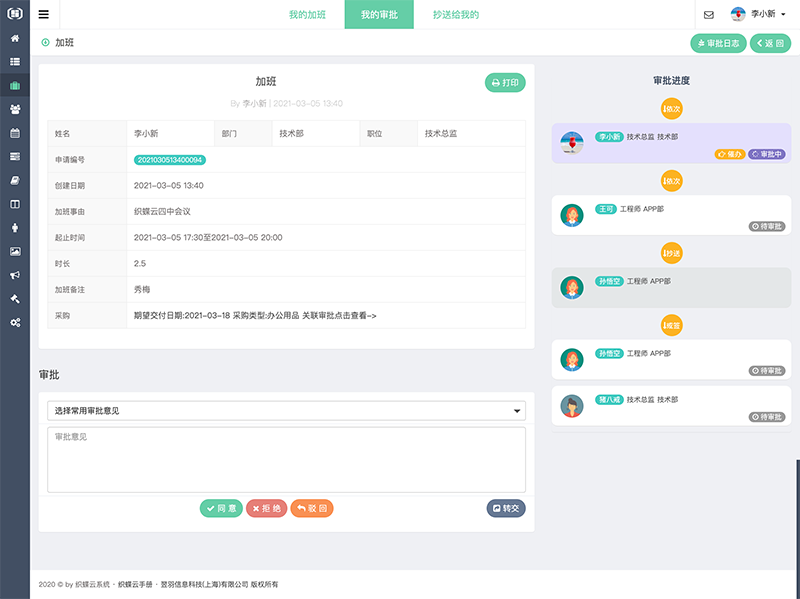Switch to the 我的加班 tab

pyautogui.click(x=306, y=15)
